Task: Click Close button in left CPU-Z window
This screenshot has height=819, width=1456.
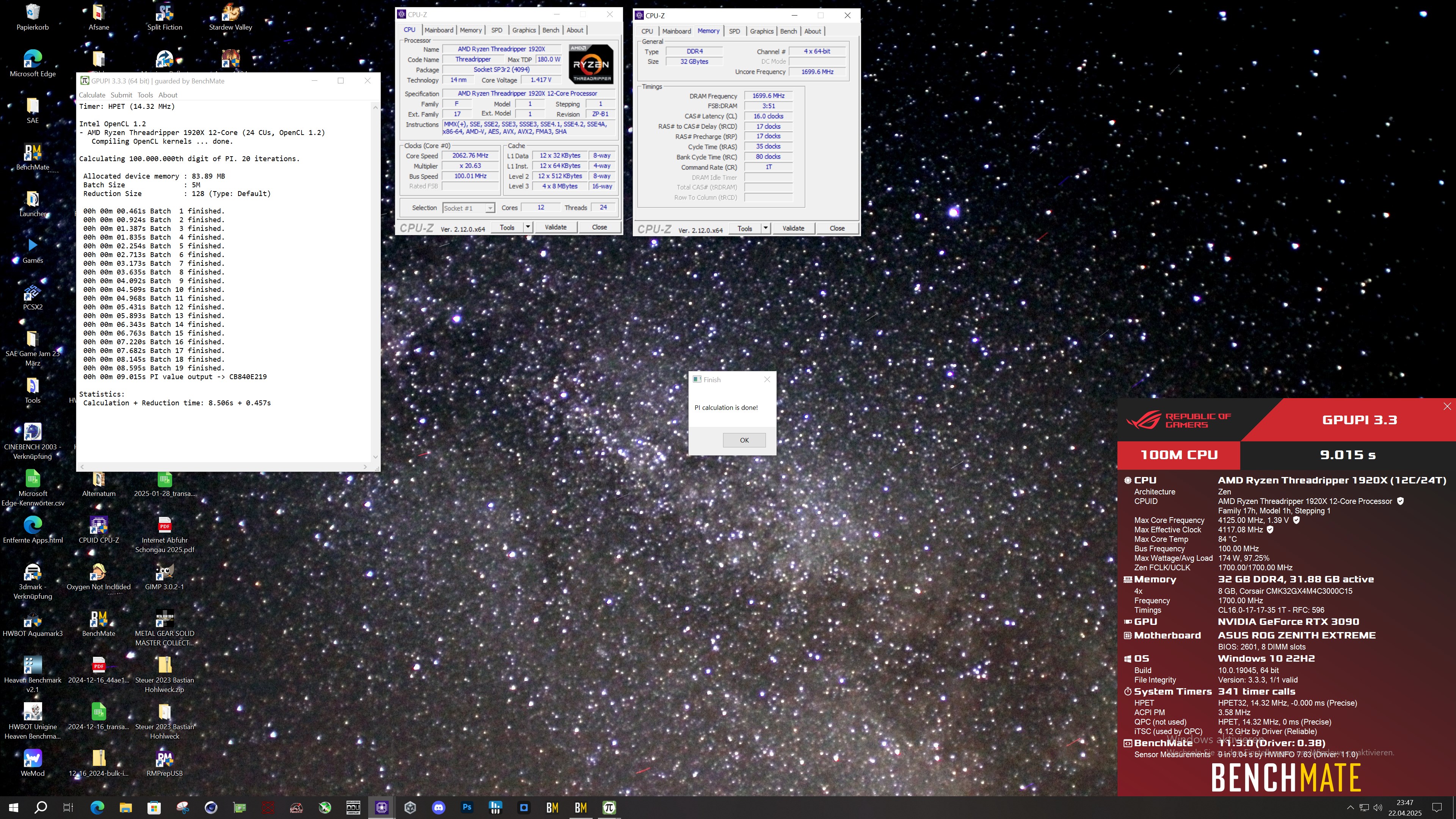Action: tap(600, 227)
